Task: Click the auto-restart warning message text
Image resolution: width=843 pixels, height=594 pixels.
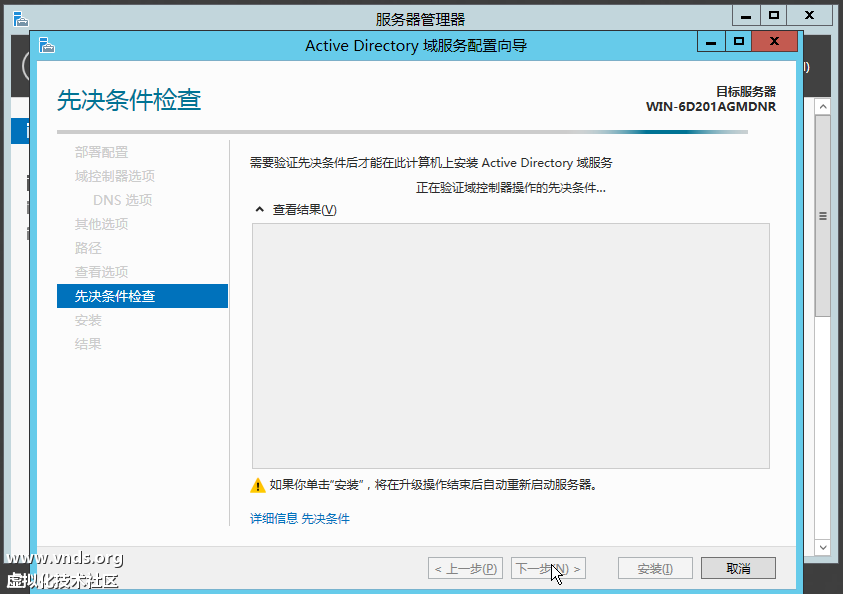Action: 433,485
